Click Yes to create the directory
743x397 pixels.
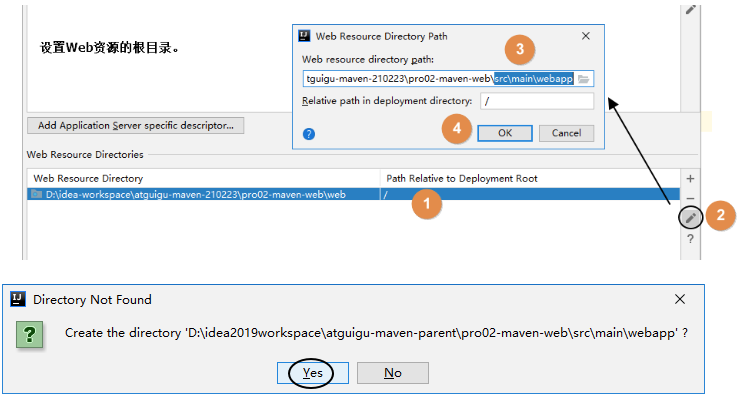pyautogui.click(x=313, y=373)
